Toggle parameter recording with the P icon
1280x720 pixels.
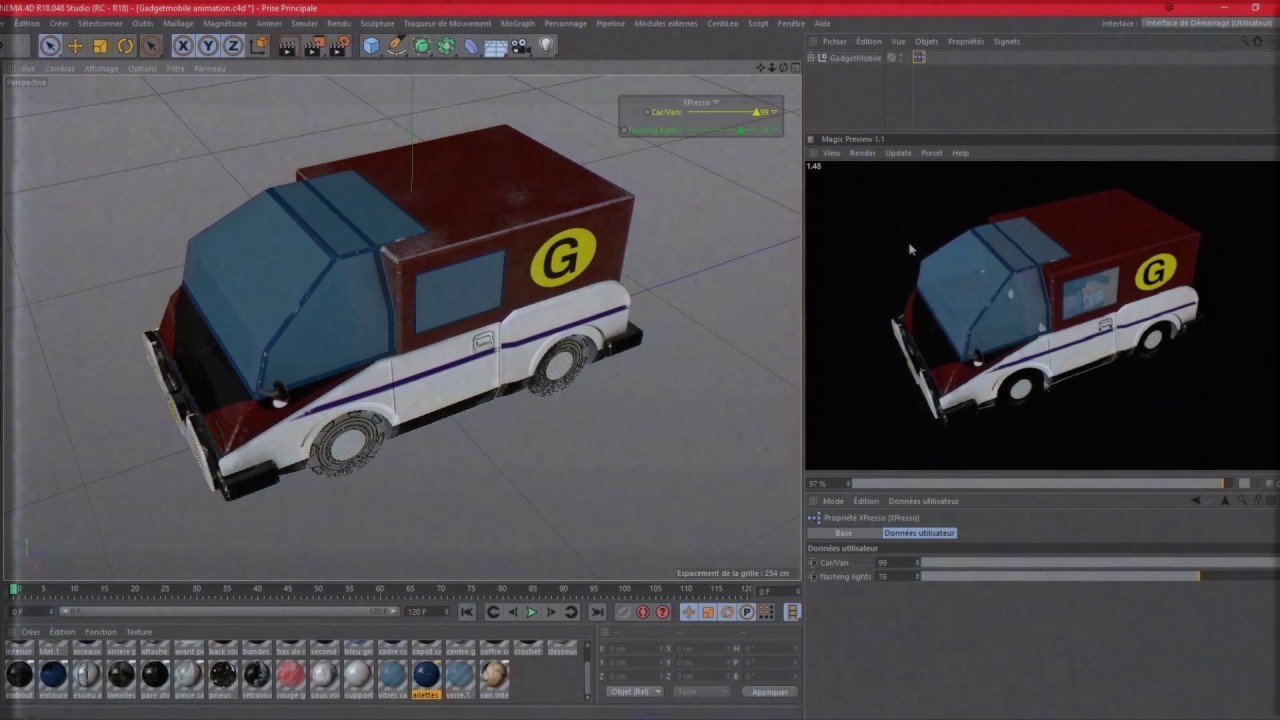click(x=747, y=611)
